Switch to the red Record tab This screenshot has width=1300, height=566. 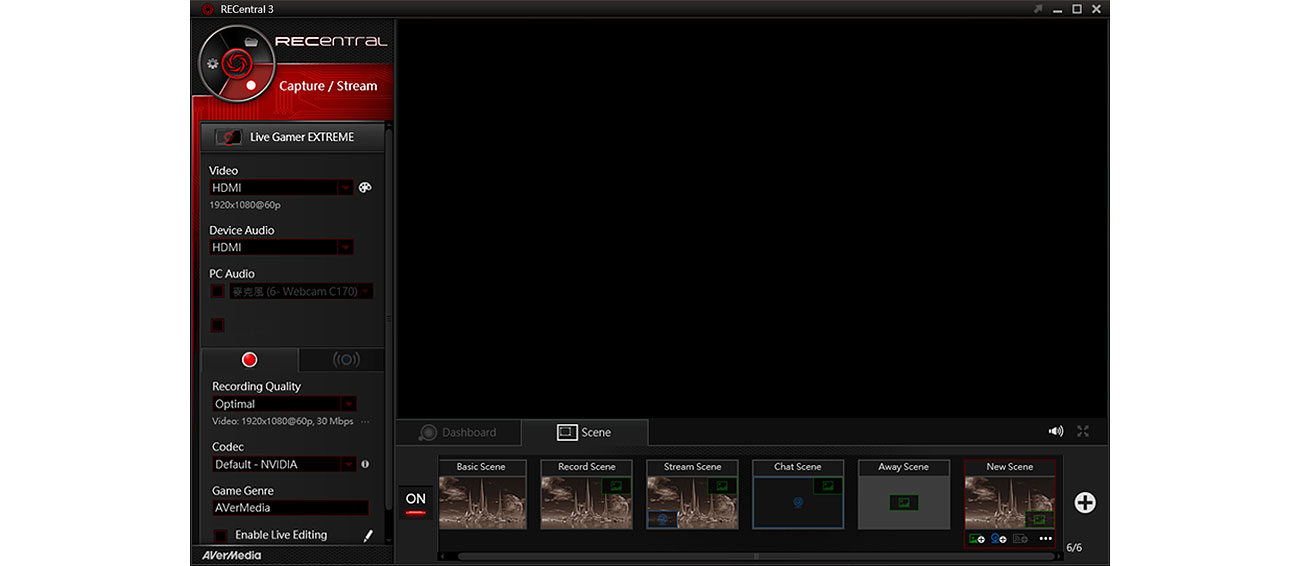(x=249, y=360)
